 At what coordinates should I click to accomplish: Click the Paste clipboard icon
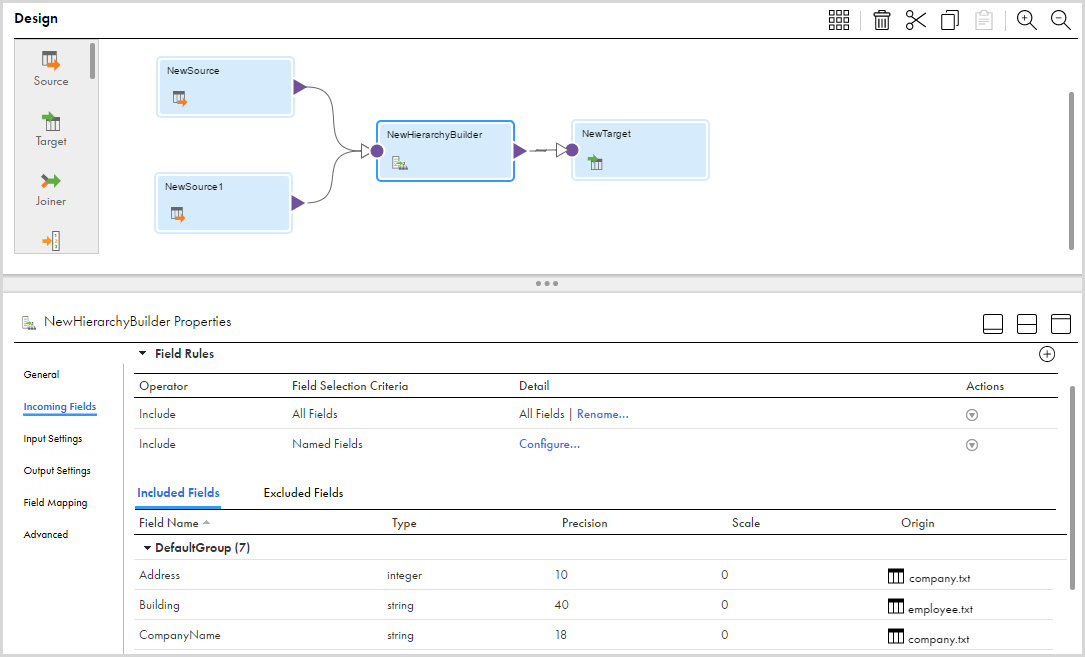984,20
